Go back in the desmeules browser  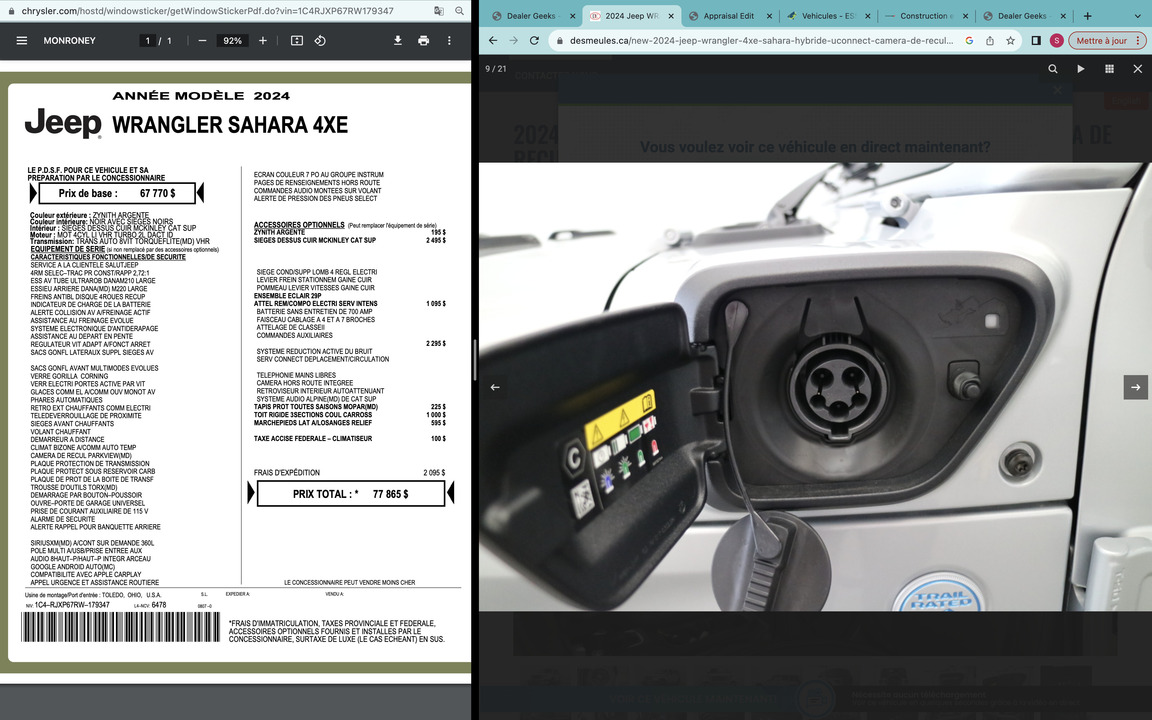493,40
